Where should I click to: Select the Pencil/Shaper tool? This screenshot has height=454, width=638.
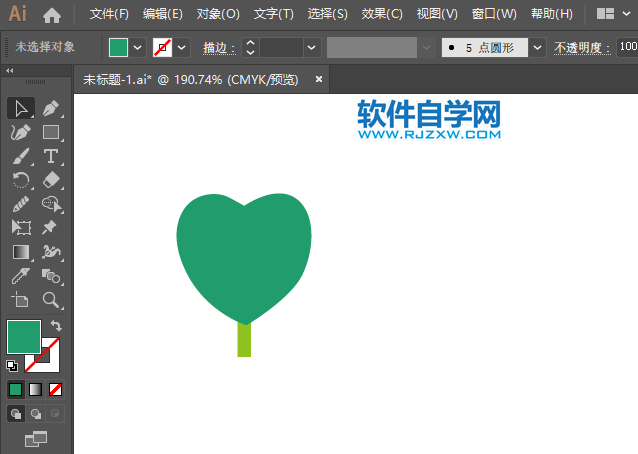tap(21, 204)
